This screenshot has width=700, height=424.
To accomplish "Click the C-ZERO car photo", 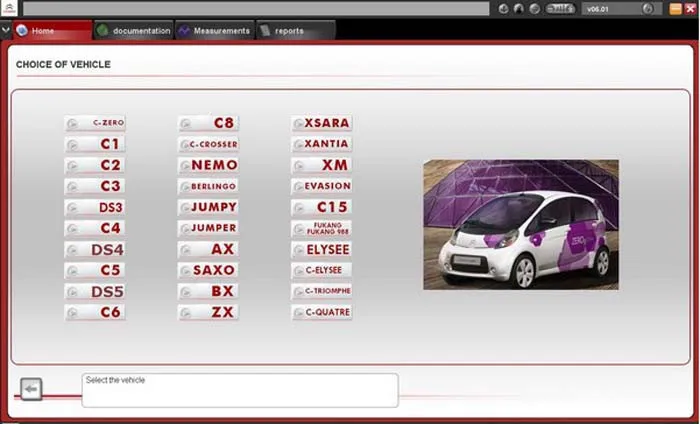I will [521, 225].
